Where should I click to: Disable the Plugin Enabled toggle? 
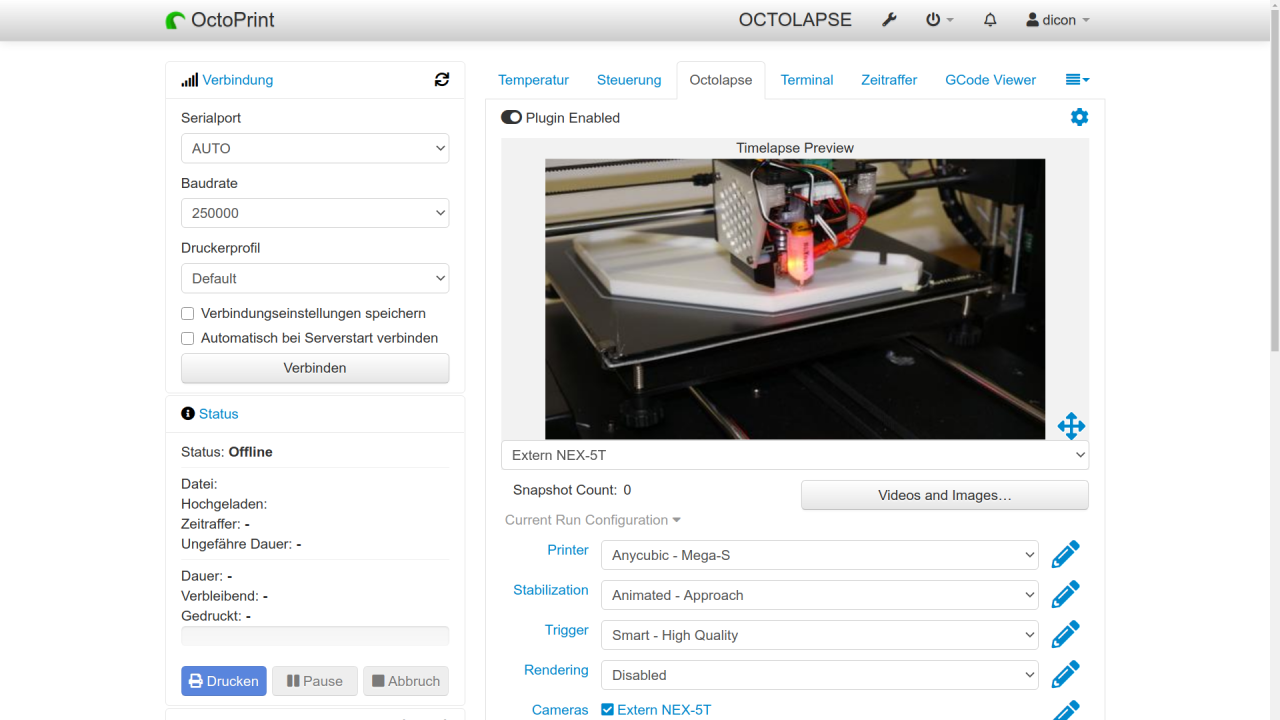[511, 117]
